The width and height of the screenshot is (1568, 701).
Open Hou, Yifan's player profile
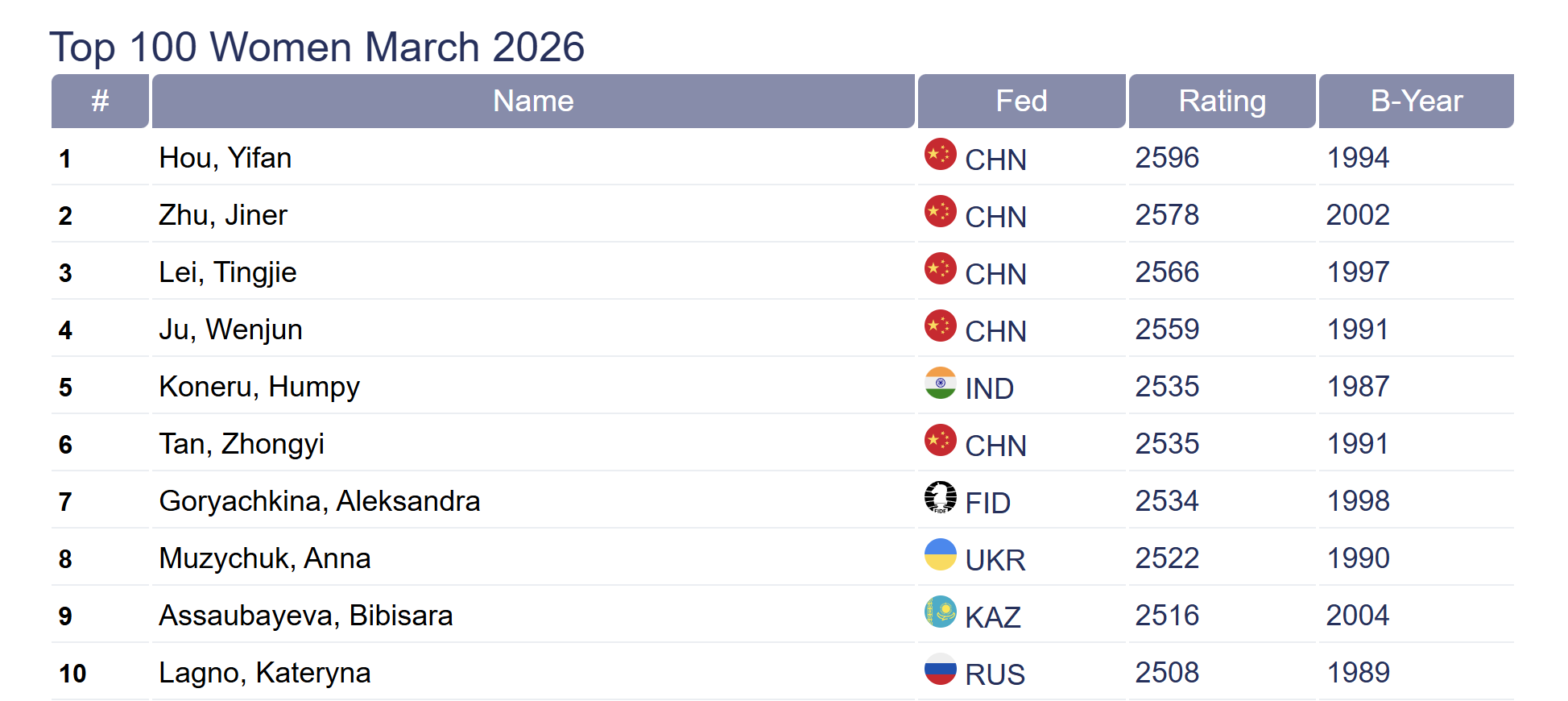(x=225, y=158)
